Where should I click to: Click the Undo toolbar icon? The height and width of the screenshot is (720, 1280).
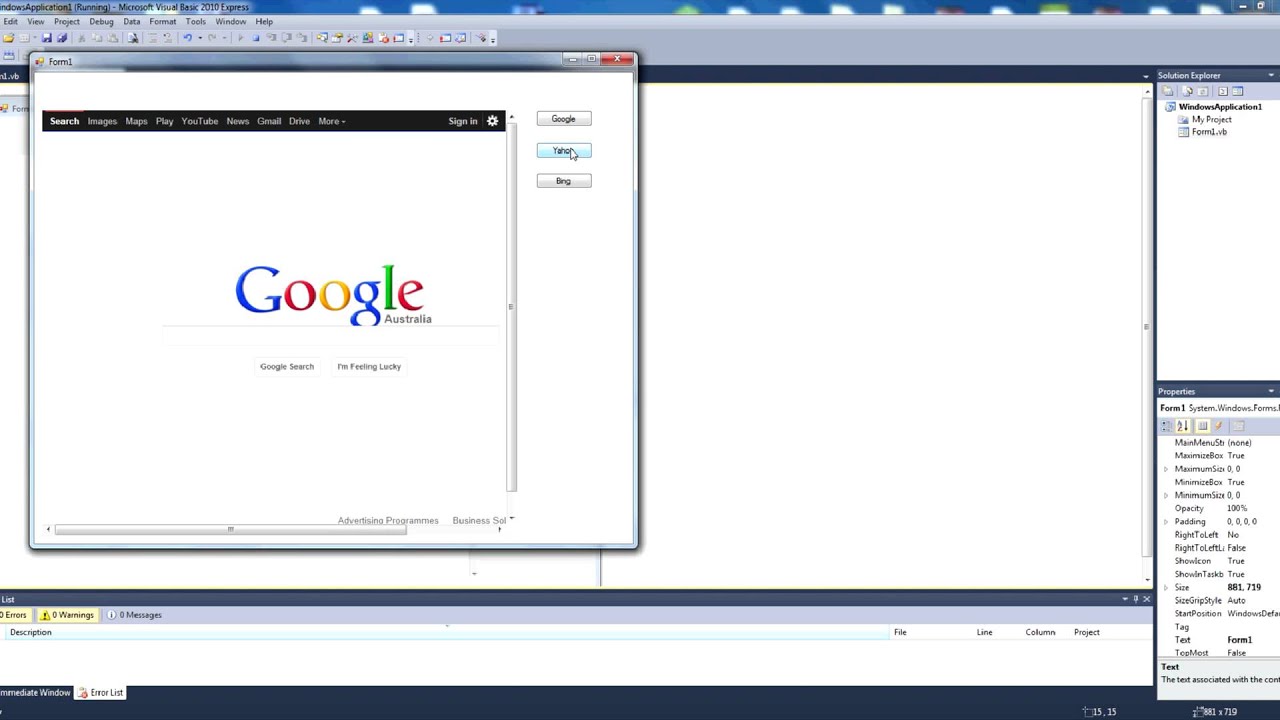[187, 38]
